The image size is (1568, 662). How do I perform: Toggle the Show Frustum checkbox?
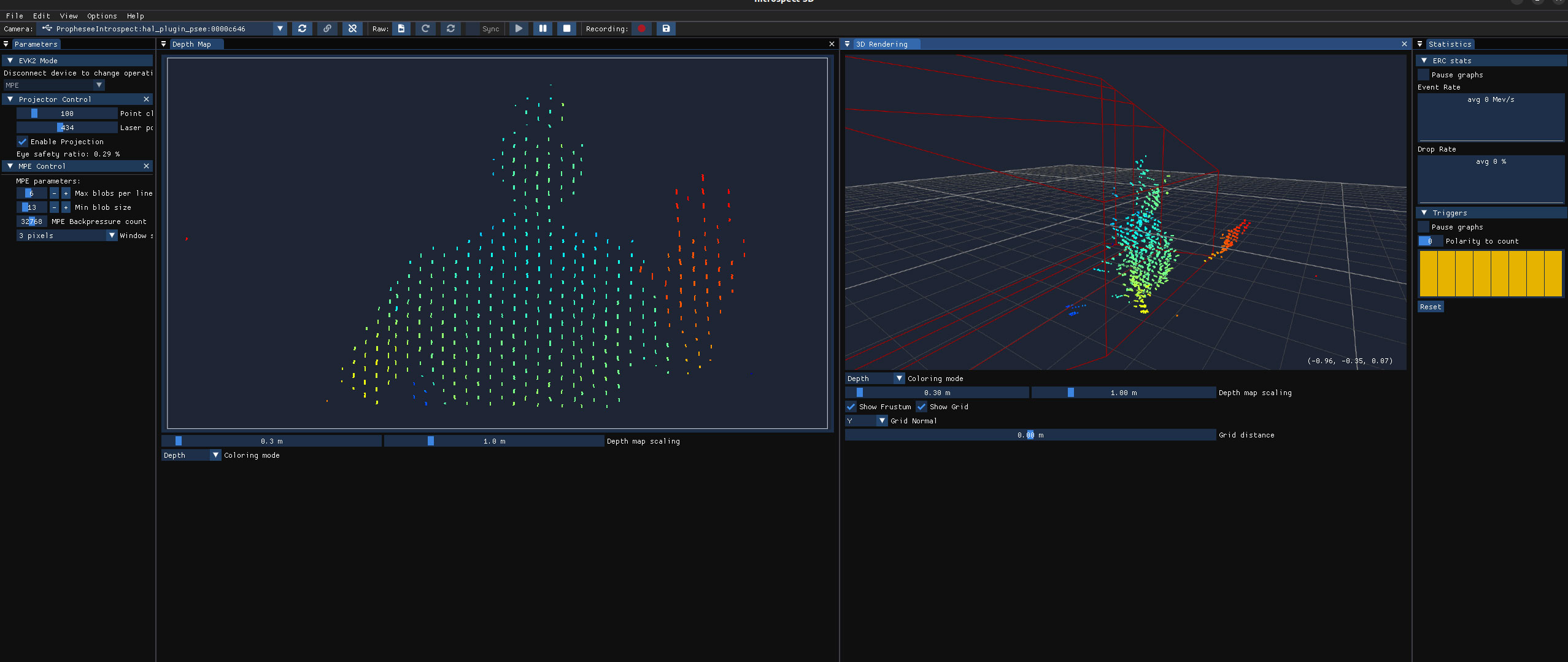click(x=851, y=407)
